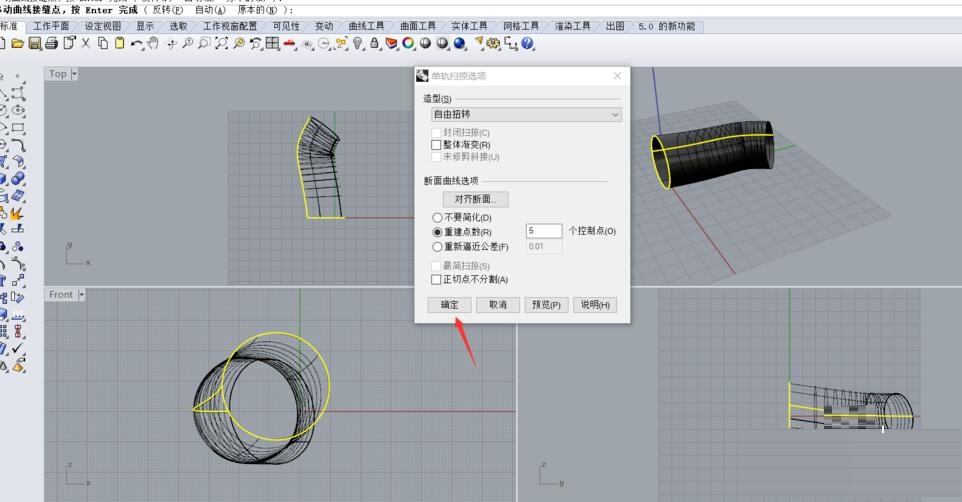Open a file with the folder icon
The width and height of the screenshot is (962, 502).
click(17, 44)
